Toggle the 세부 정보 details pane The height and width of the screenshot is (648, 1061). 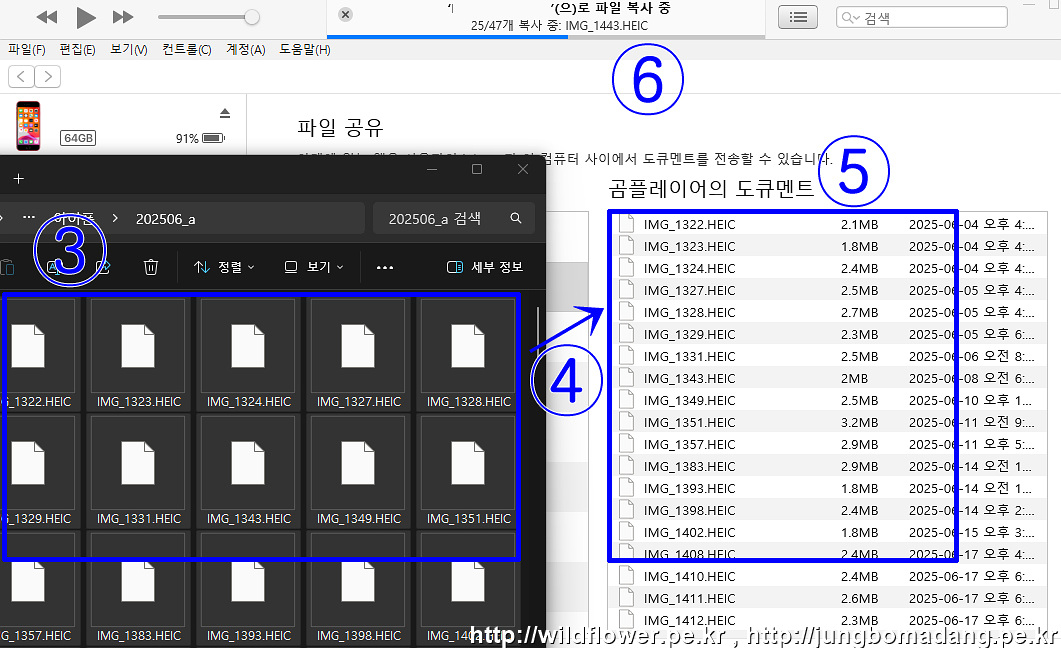(485, 267)
